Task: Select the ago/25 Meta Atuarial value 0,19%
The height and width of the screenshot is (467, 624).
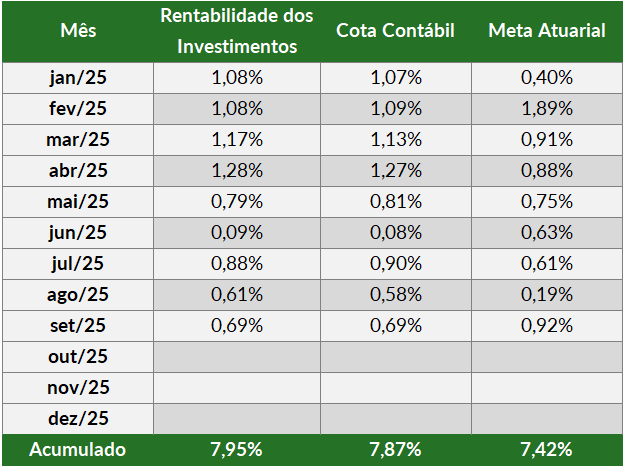Action: click(x=546, y=294)
